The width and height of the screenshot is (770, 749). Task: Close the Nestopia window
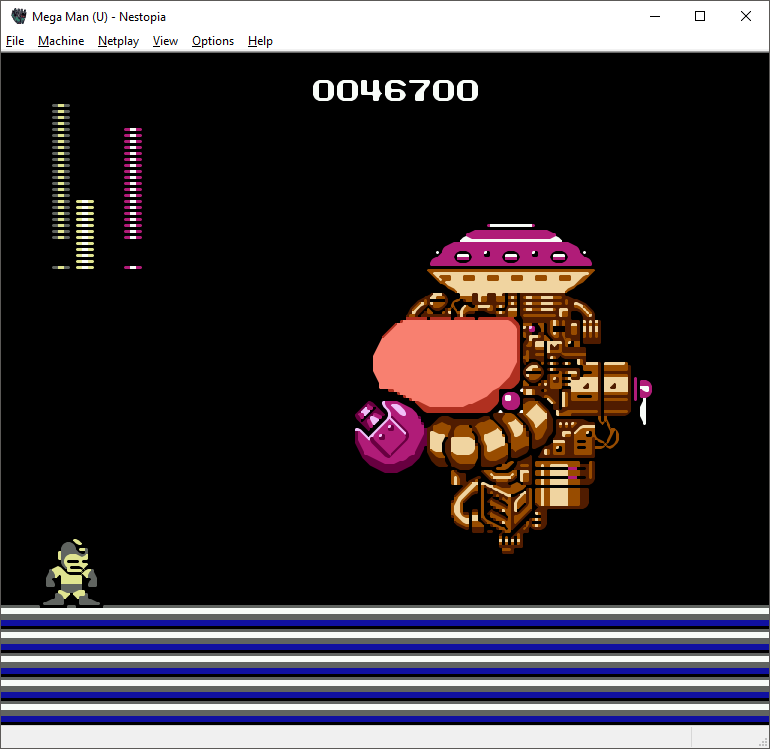click(745, 16)
